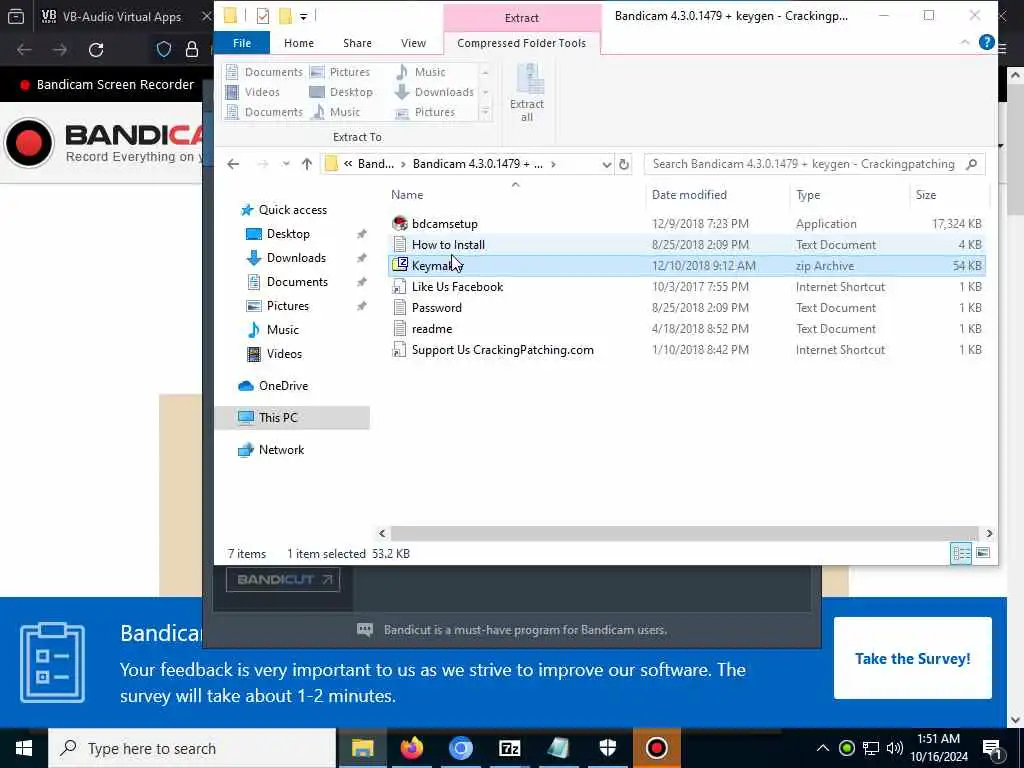Viewport: 1024px width, 768px height.
Task: Expand breadcrumb after Bandicam 4.3.0.1479 folder
Action: click(x=553, y=165)
